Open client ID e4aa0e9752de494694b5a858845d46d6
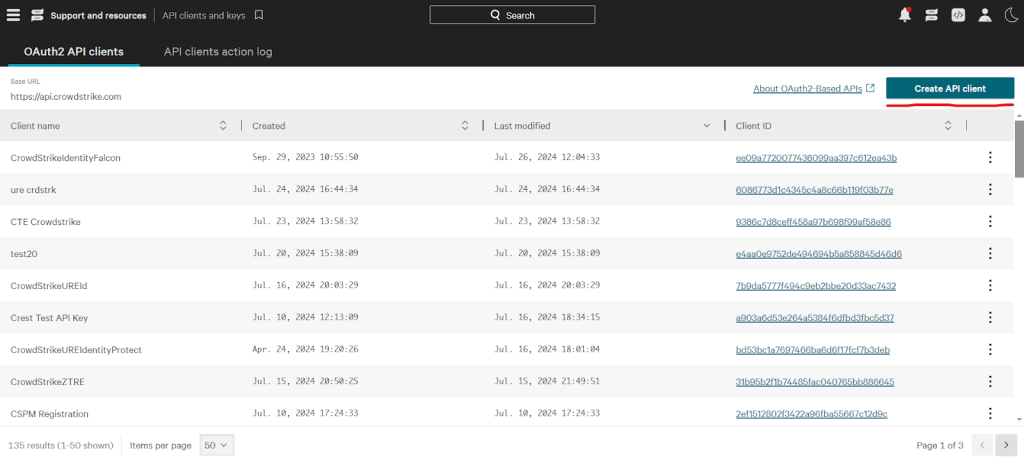Screen dimensions: 1024x463 click(x=819, y=253)
